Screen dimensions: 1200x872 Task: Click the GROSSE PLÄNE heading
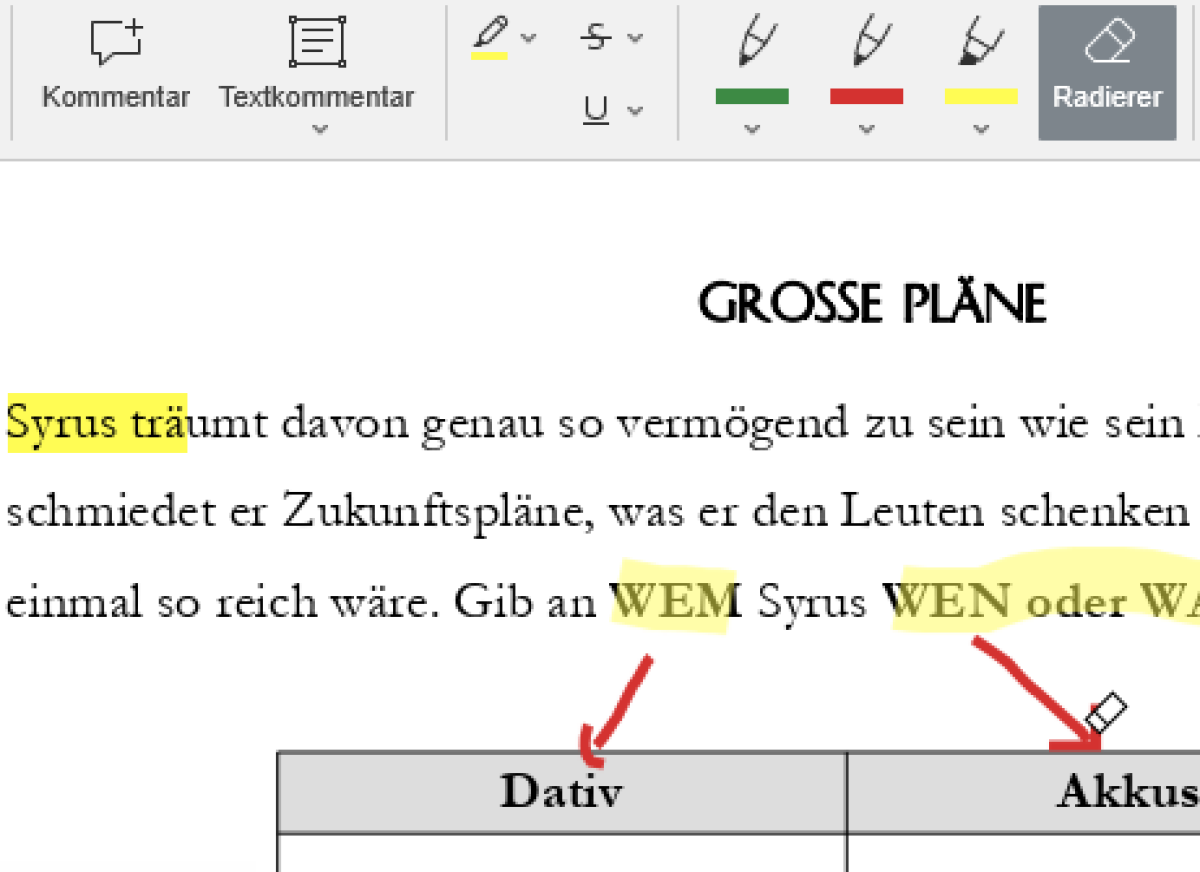871,303
